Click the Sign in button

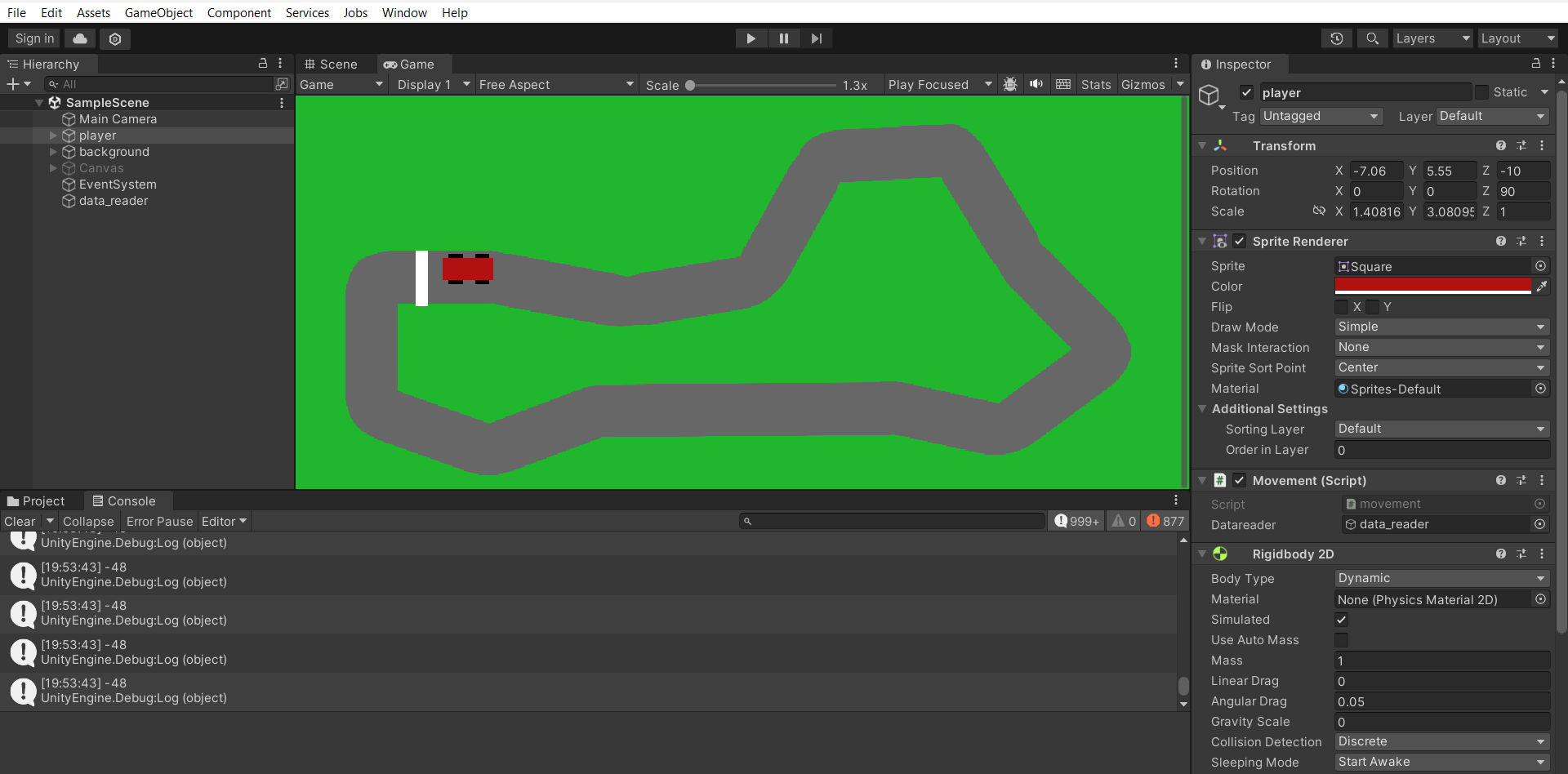click(33, 38)
